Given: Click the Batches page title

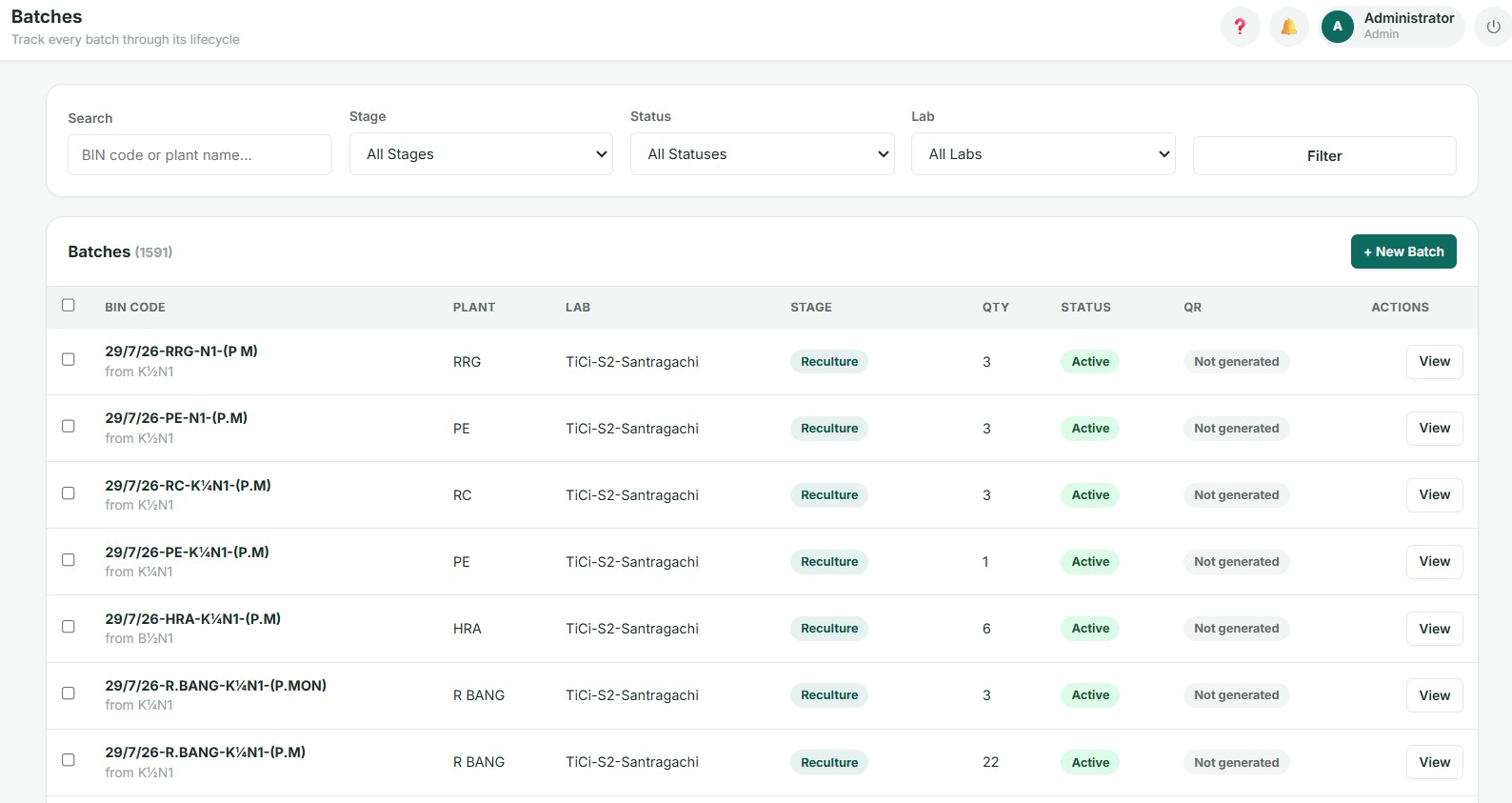Looking at the screenshot, I should point(47,17).
